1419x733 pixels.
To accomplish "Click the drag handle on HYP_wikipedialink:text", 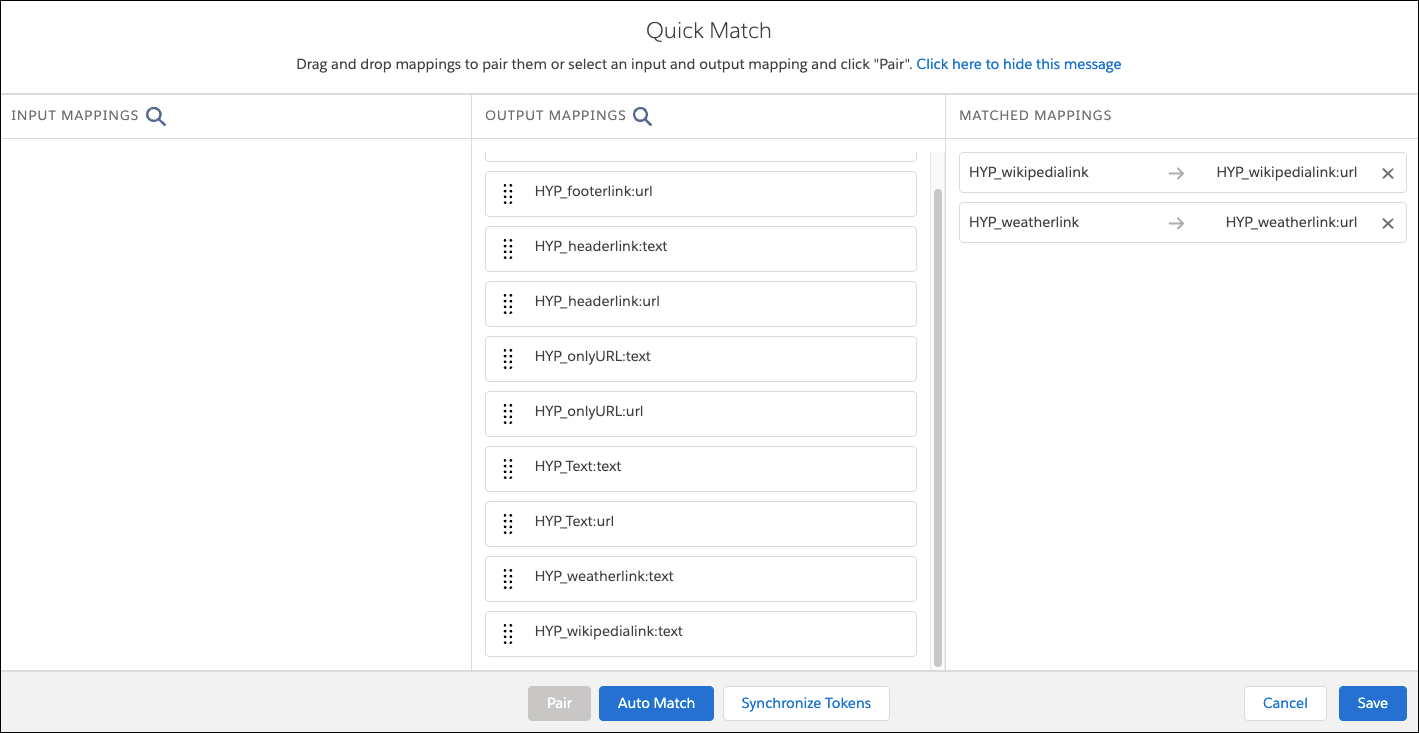I will [509, 633].
